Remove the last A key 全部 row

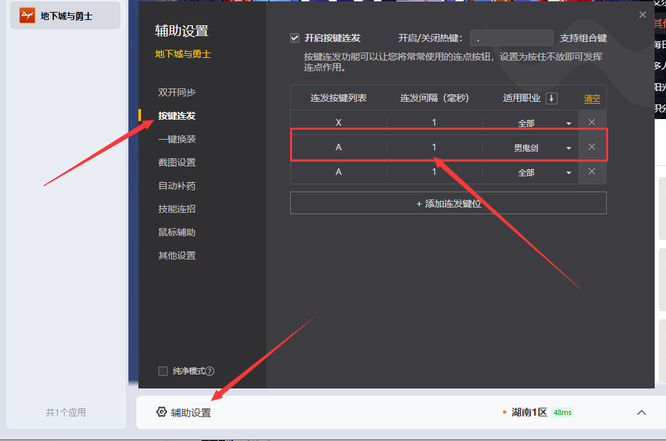point(592,172)
